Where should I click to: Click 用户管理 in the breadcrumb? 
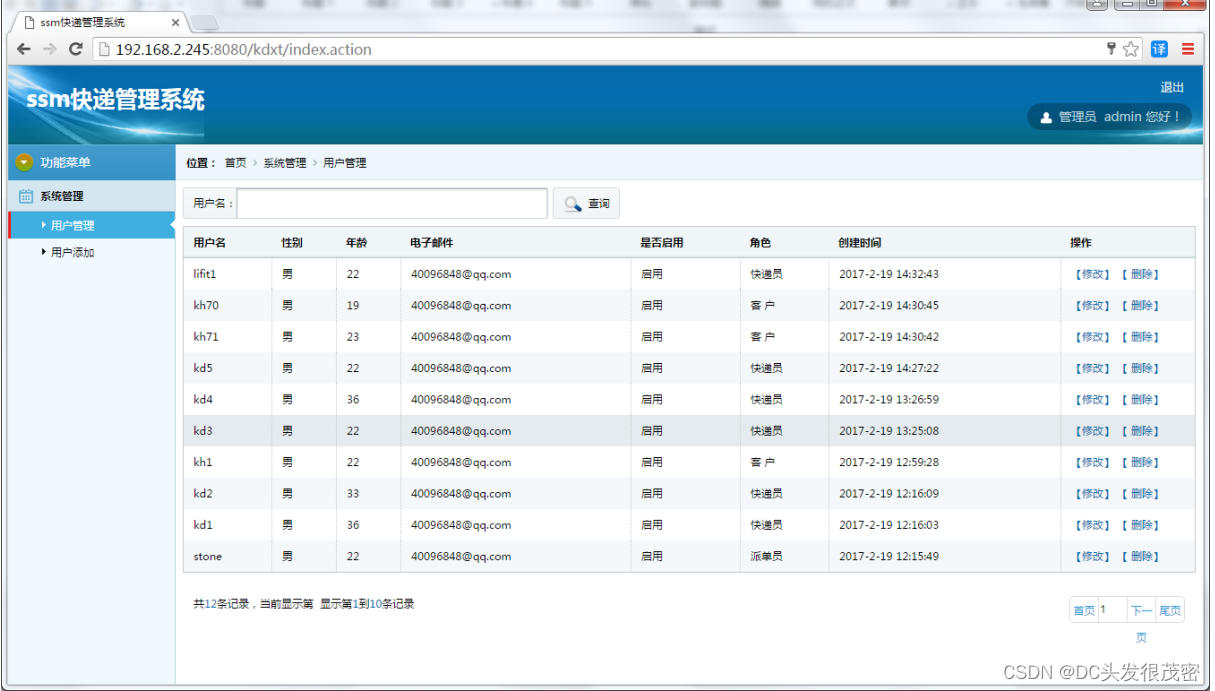pos(345,163)
